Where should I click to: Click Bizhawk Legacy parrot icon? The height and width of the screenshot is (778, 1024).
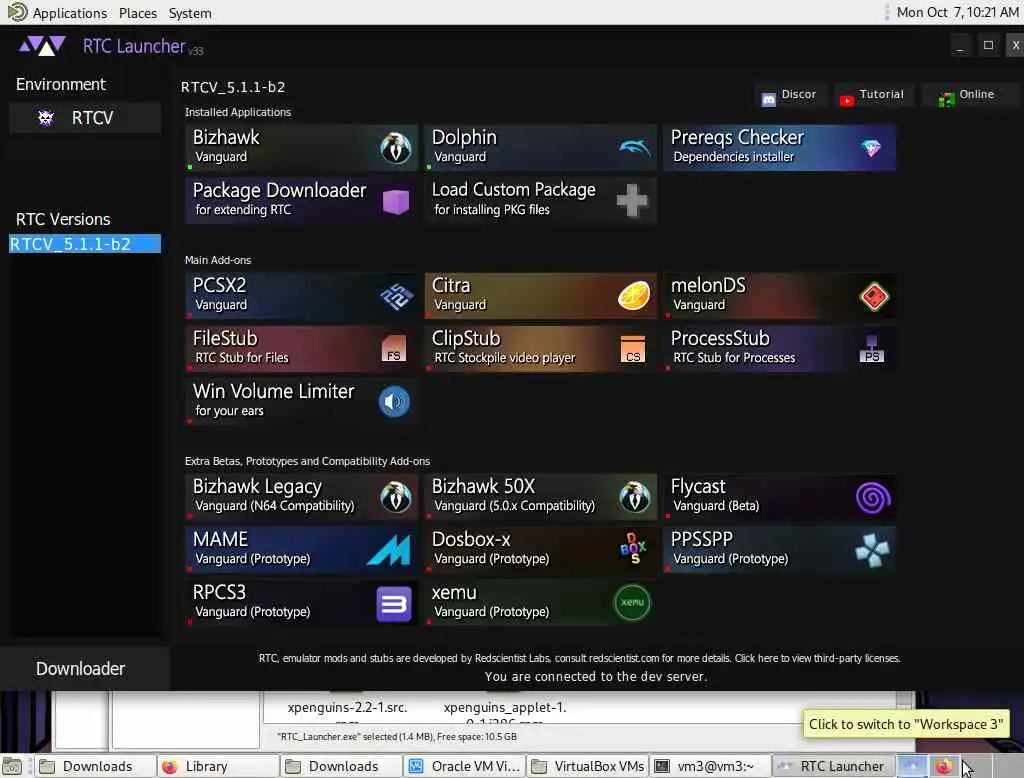396,497
